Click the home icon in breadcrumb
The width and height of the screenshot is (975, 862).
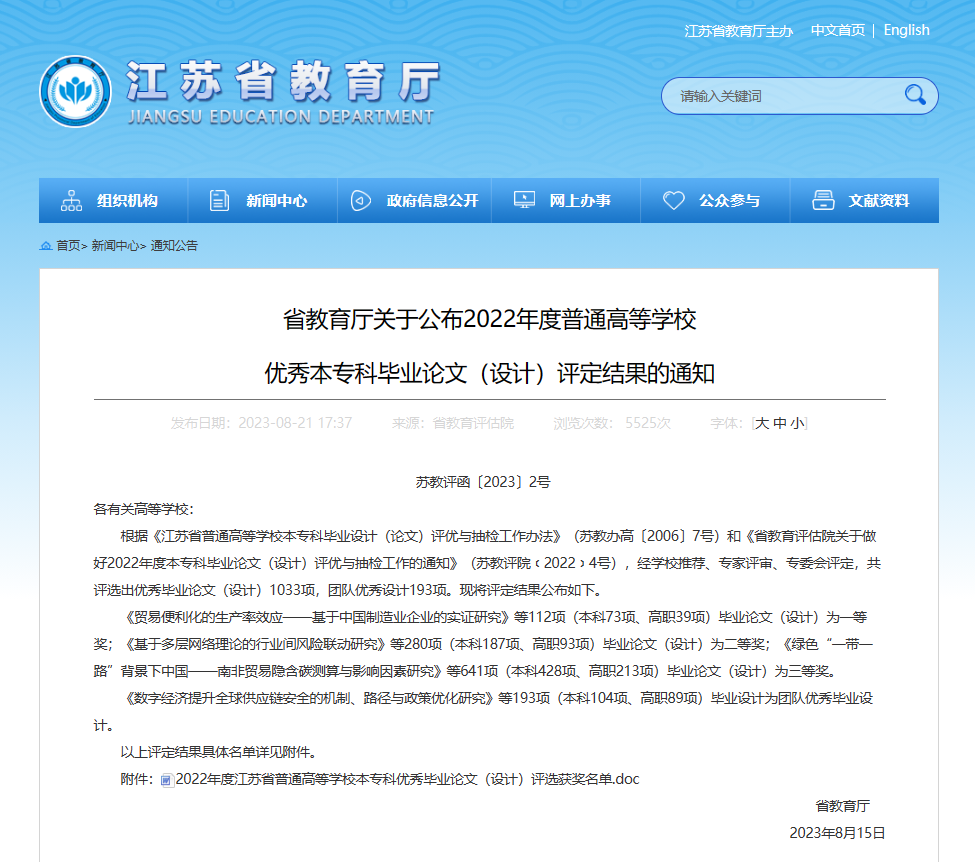click(46, 246)
